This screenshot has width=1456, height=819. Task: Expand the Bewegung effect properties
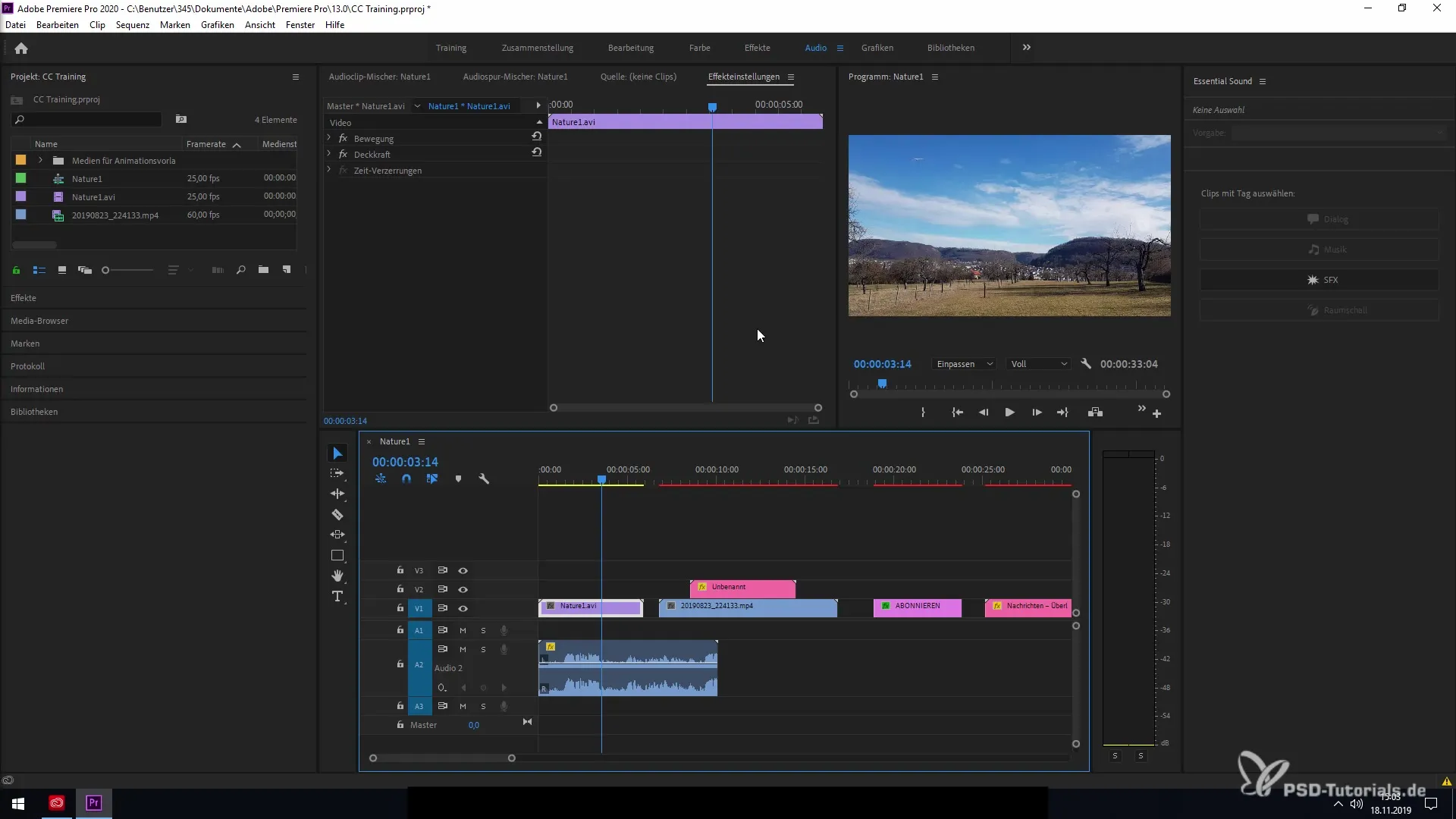tap(329, 138)
